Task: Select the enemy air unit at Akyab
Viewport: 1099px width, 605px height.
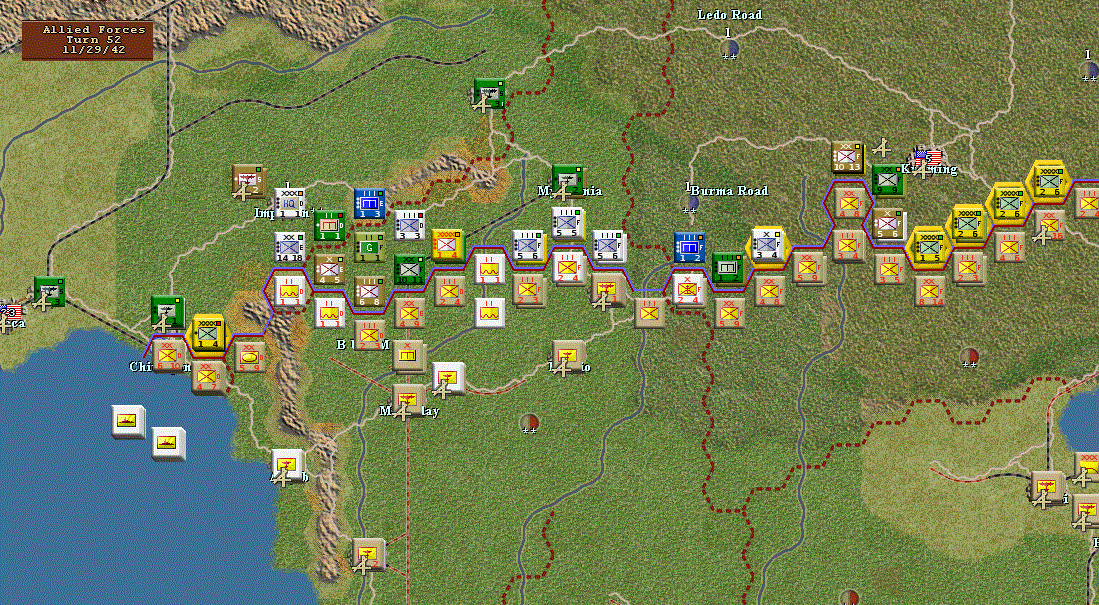Action: coord(288,466)
